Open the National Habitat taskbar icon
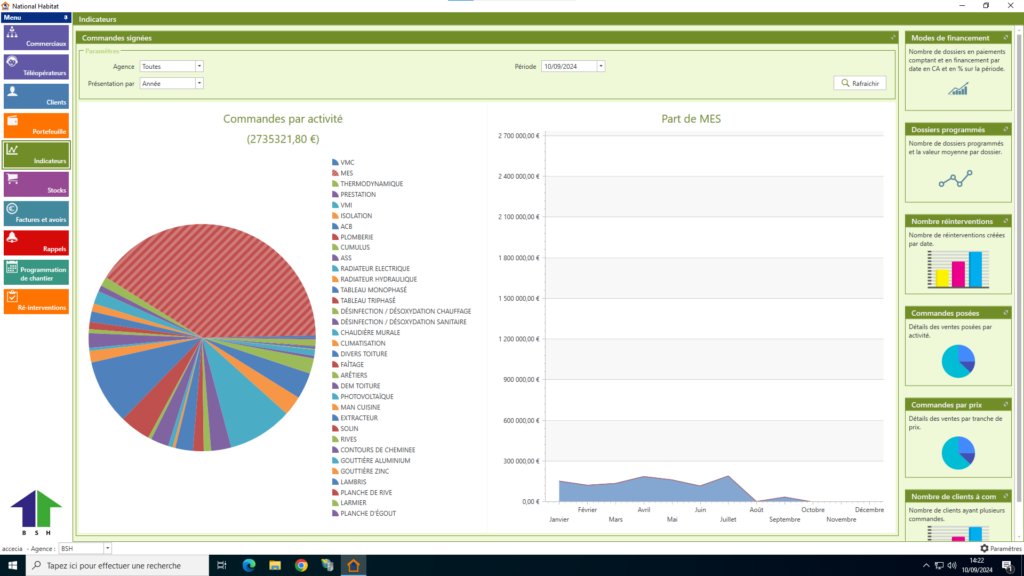This screenshot has width=1024, height=576. [x=353, y=566]
